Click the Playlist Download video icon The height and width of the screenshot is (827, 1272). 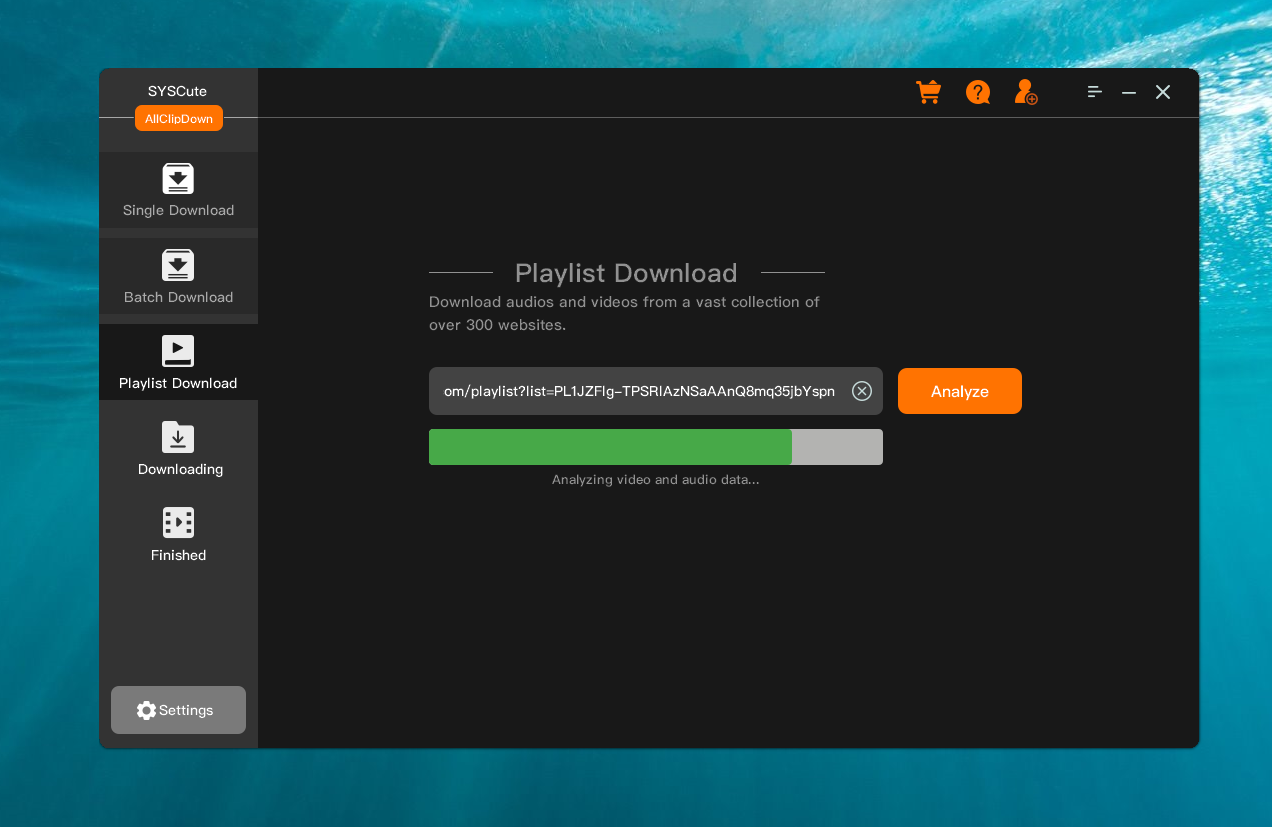(x=178, y=351)
